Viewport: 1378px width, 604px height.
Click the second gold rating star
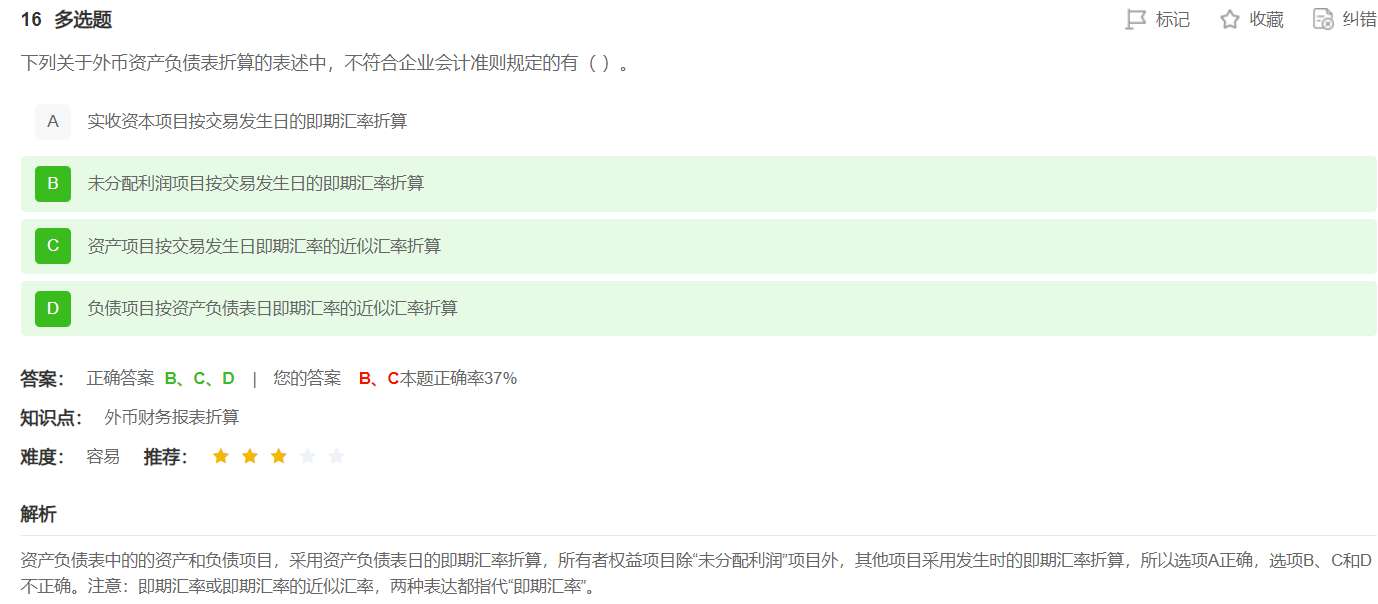[250, 456]
